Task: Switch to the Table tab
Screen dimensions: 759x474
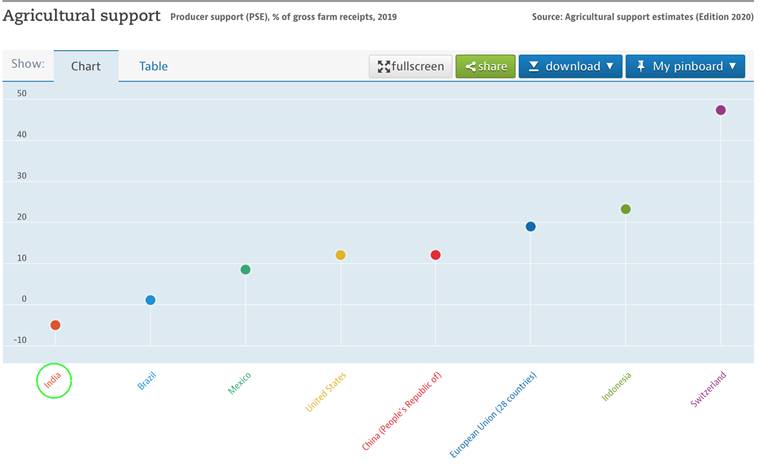Action: pos(153,66)
